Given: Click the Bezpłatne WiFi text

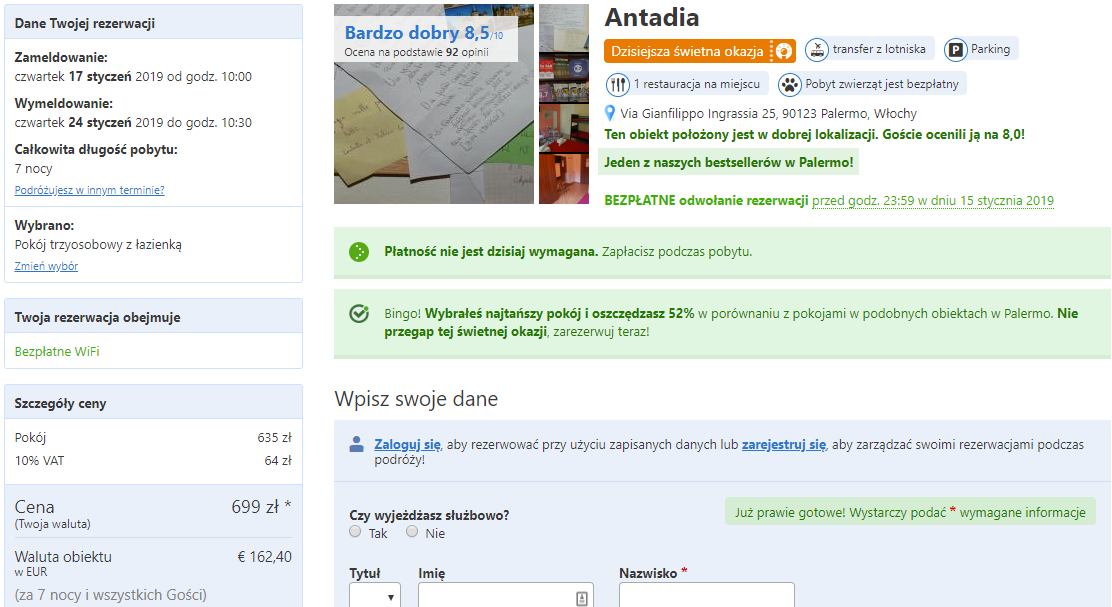Looking at the screenshot, I should coord(57,352).
